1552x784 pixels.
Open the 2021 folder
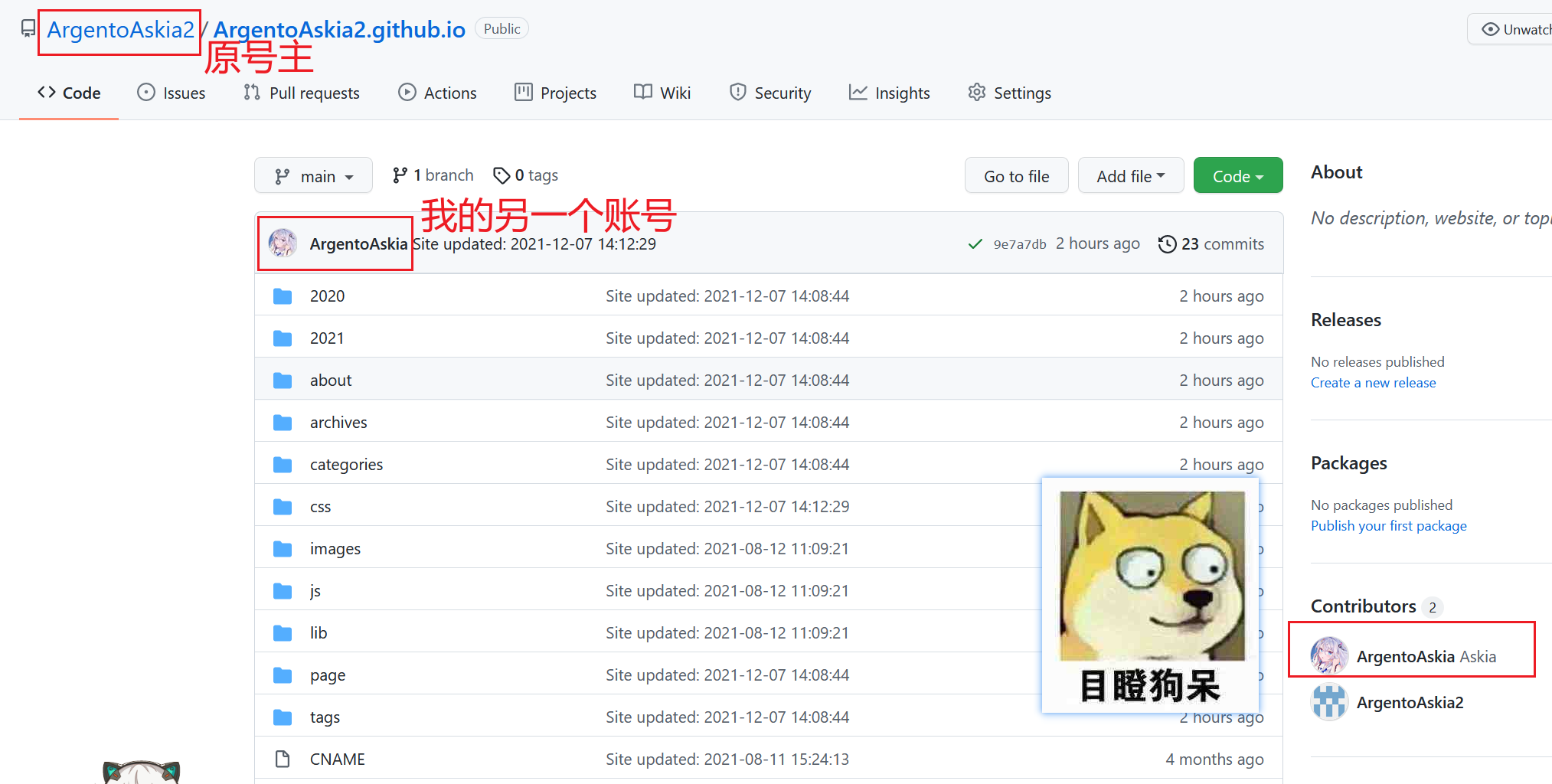(x=327, y=338)
